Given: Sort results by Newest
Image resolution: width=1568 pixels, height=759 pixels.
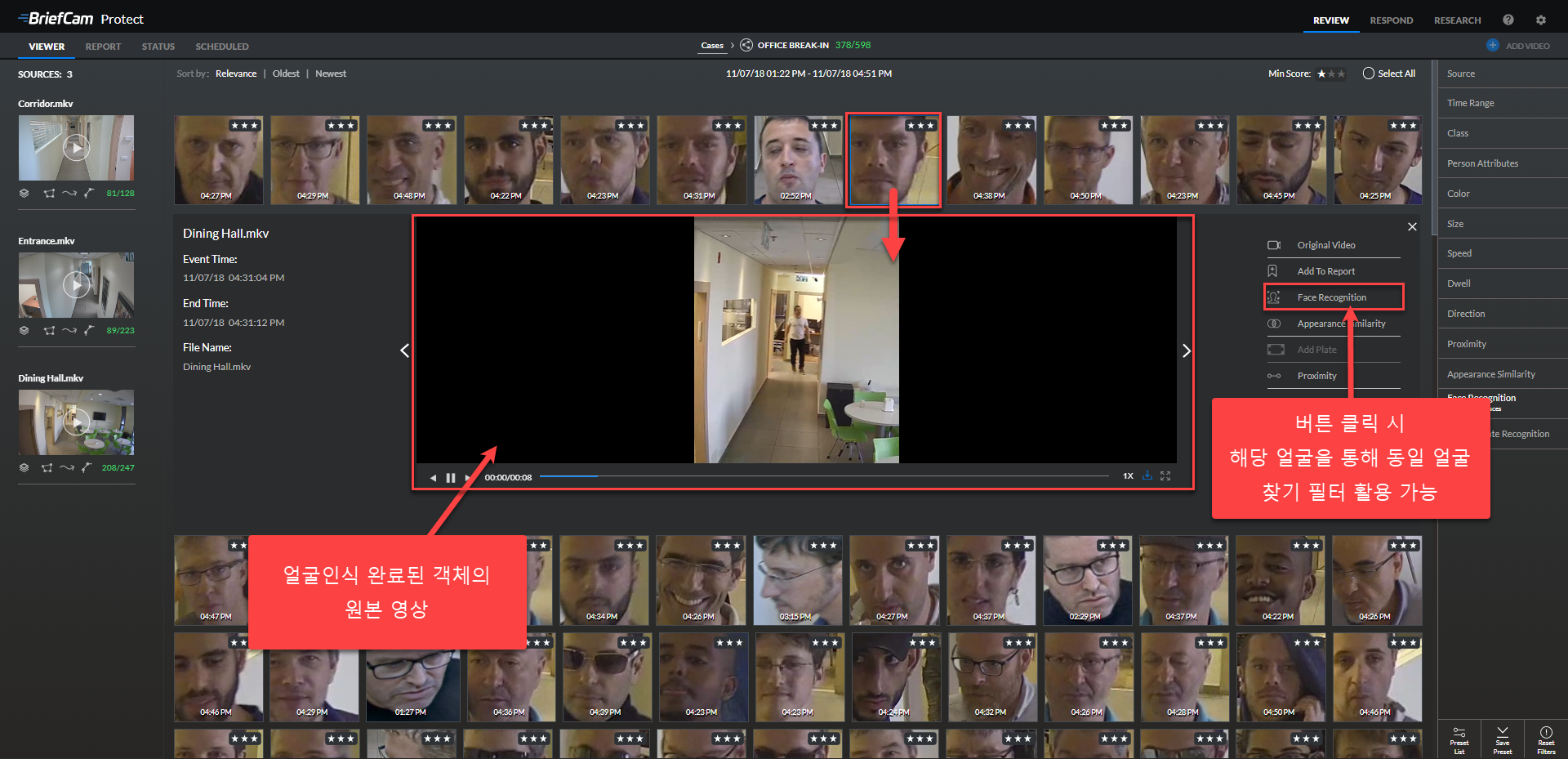Looking at the screenshot, I should (331, 74).
